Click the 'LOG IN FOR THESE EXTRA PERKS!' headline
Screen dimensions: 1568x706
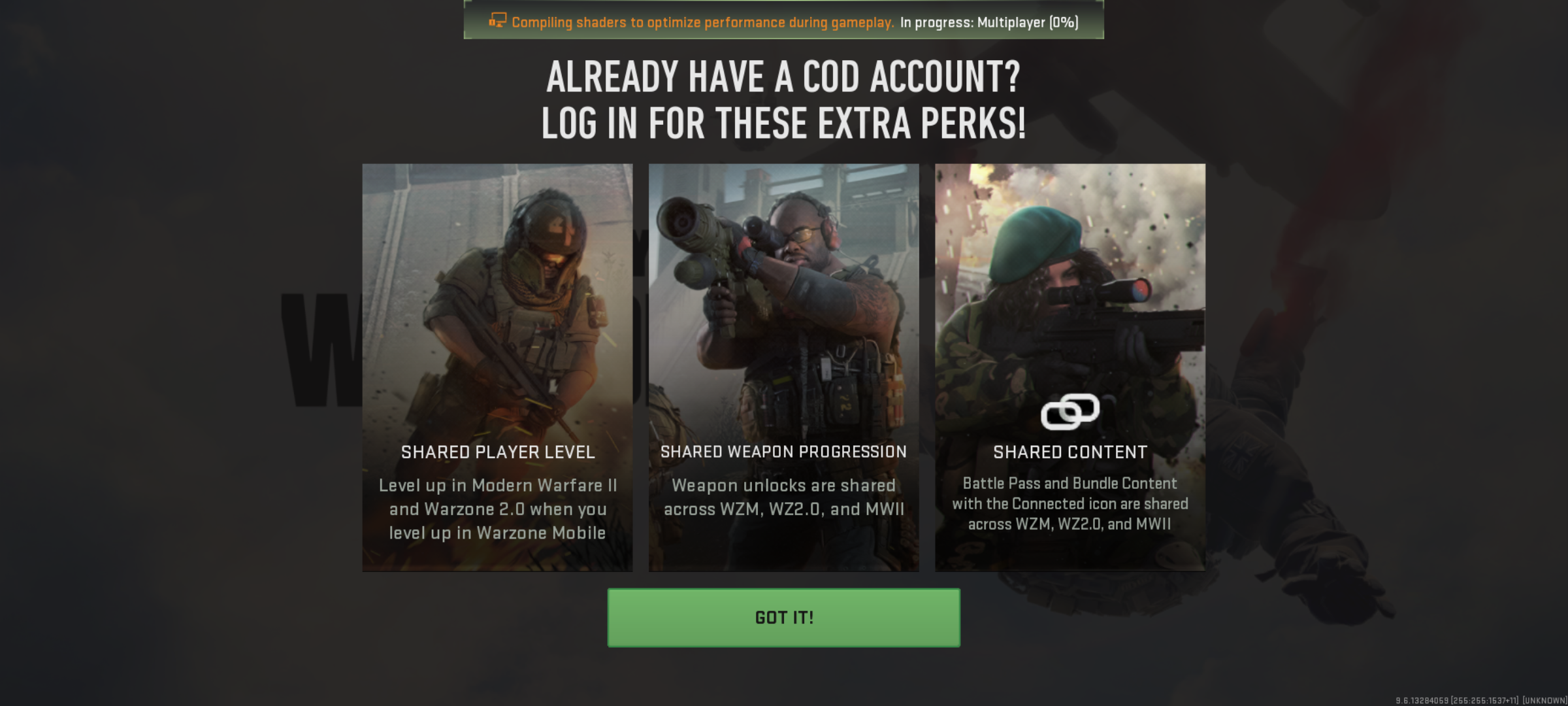(783, 124)
